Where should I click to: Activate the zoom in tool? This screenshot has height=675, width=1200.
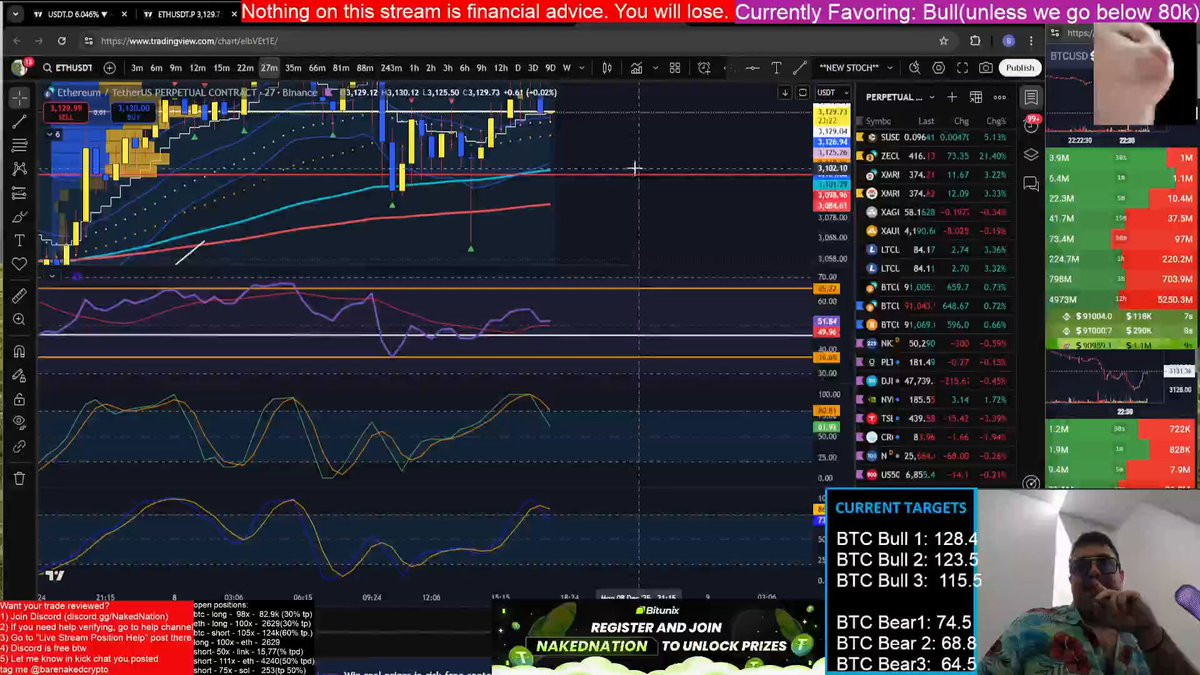tap(19, 320)
